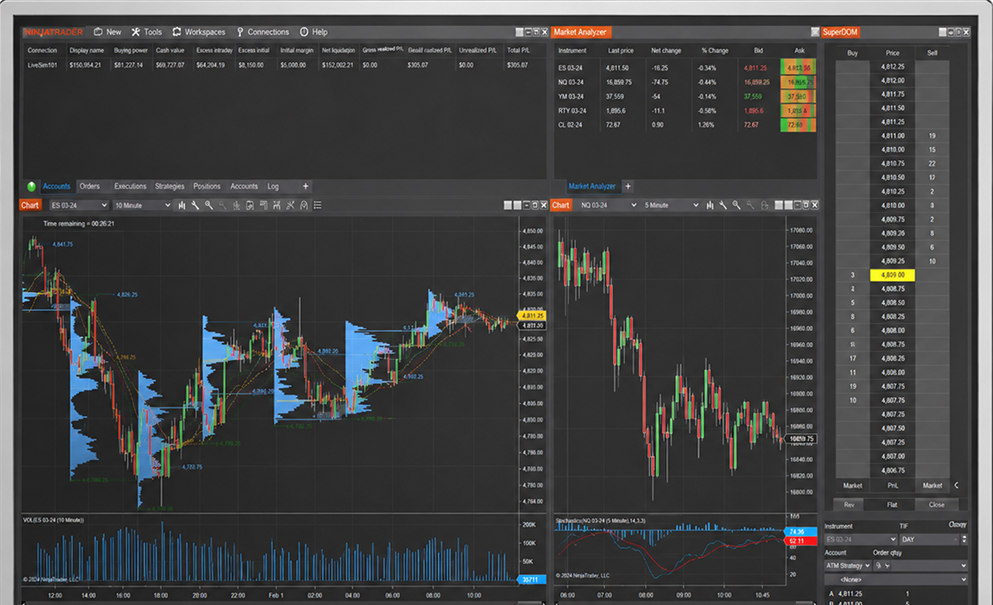This screenshot has height=605, width=993.
Task: Click zoom-out magnifier in NQ 03-24 chart toolbar
Action: 750,205
